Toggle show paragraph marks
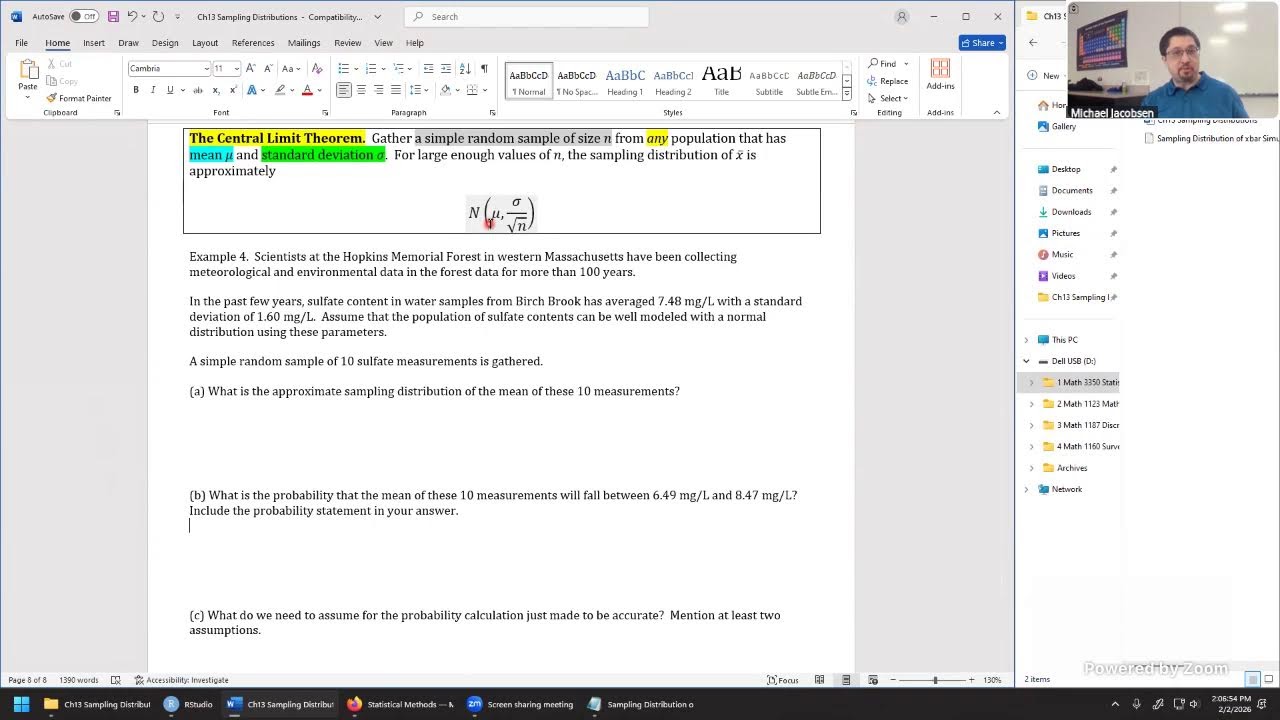This screenshot has width=1280, height=720. click(x=484, y=68)
